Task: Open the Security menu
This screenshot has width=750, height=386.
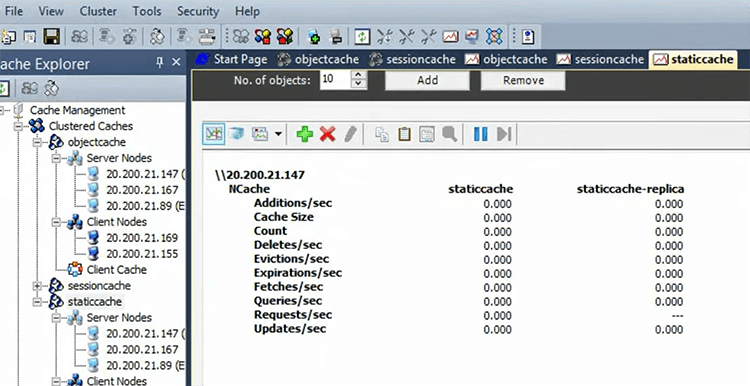Action: 198,11
